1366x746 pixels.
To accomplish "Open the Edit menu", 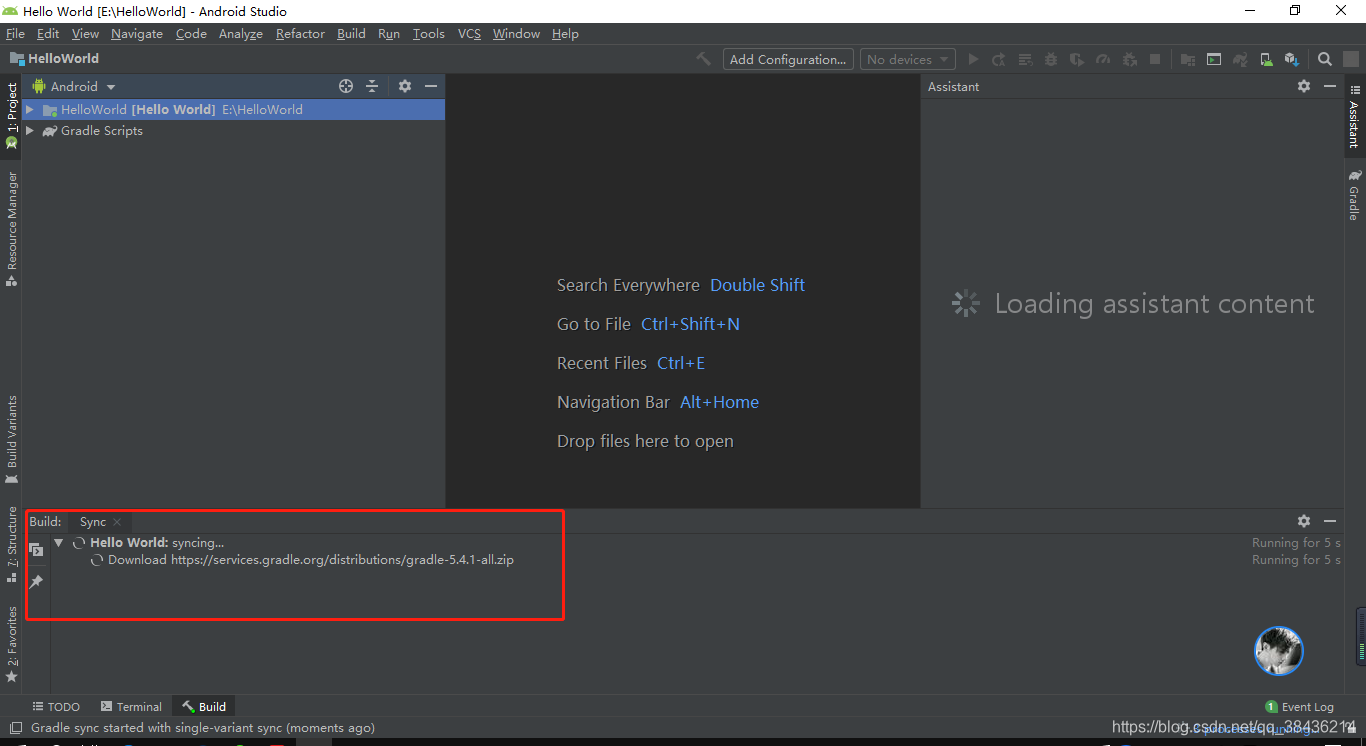I will (x=48, y=33).
